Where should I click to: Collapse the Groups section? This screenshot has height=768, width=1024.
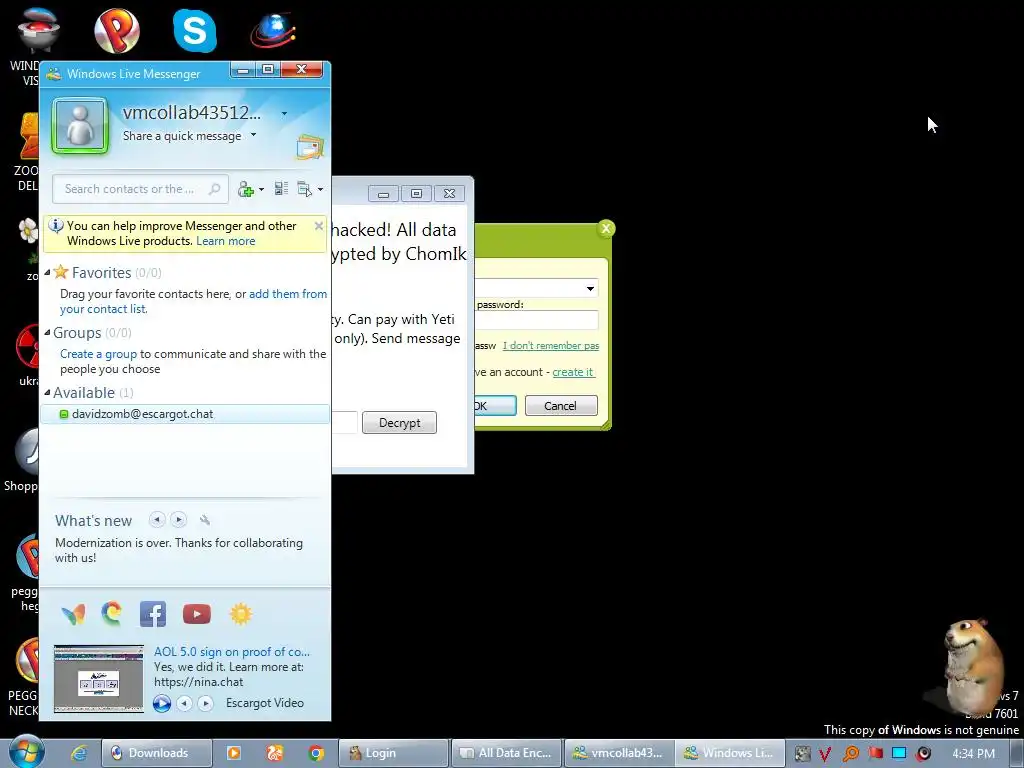coord(47,332)
